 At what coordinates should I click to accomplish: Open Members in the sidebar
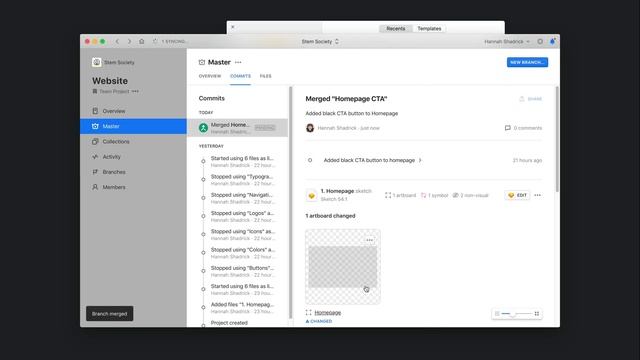tap(133, 187)
